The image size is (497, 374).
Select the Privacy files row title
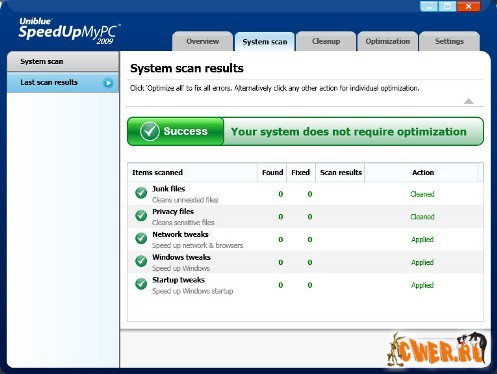click(x=173, y=211)
